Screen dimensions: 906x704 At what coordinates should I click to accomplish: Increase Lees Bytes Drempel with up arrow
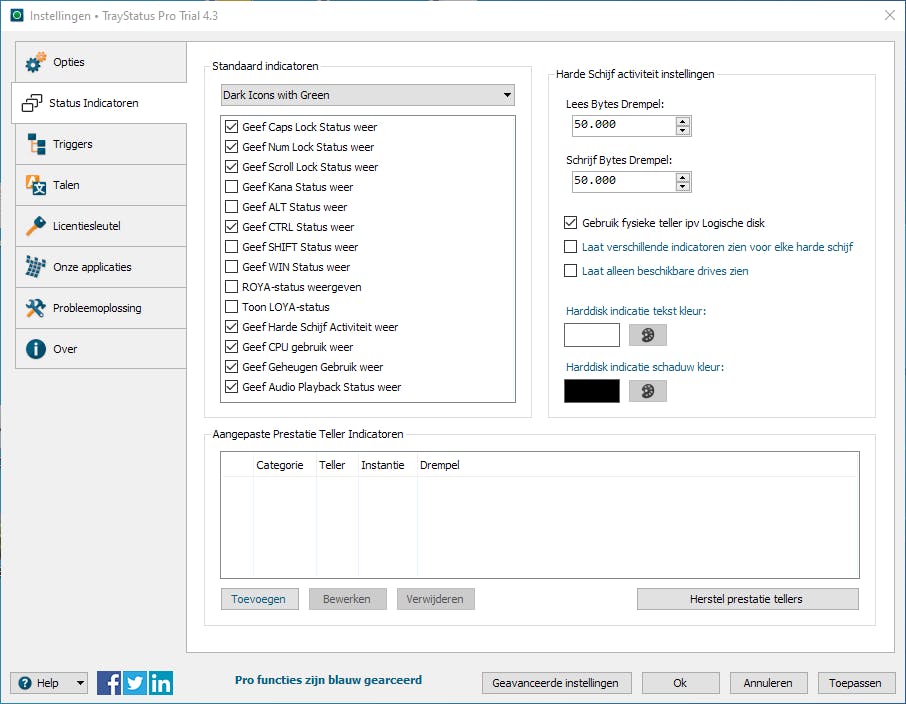683,121
